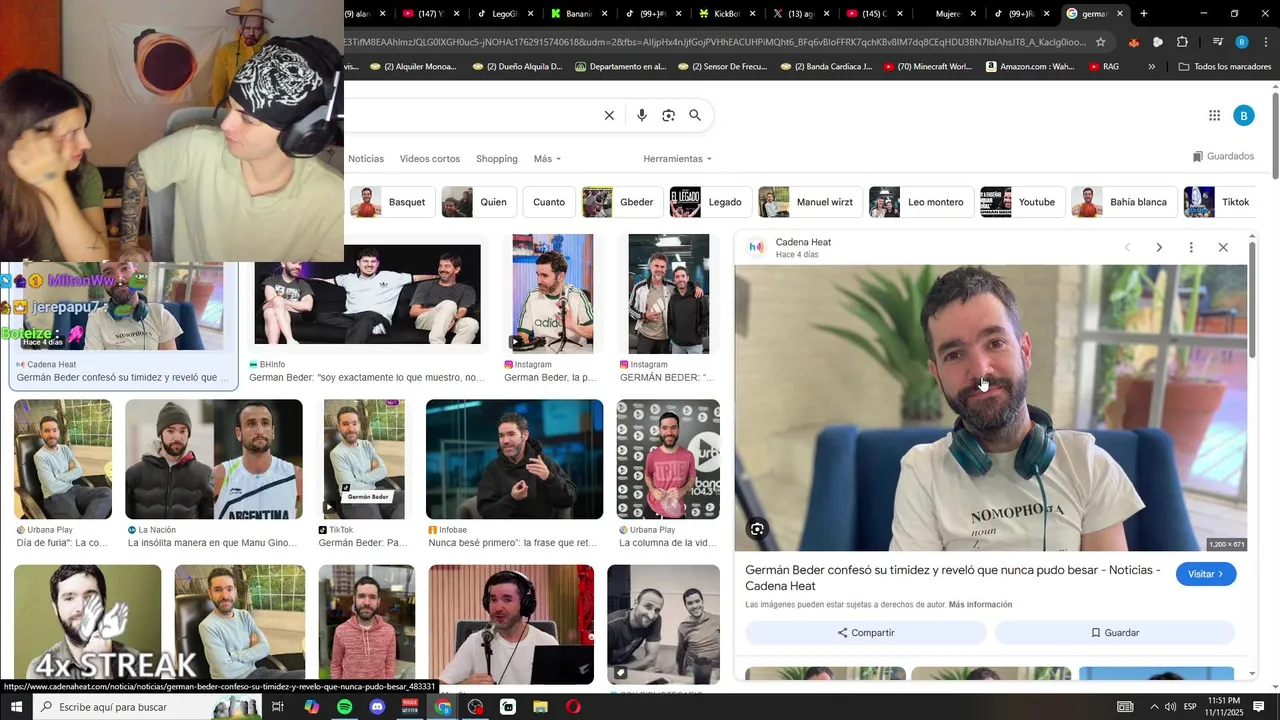Switch to the Mujere browser tab

[948, 14]
